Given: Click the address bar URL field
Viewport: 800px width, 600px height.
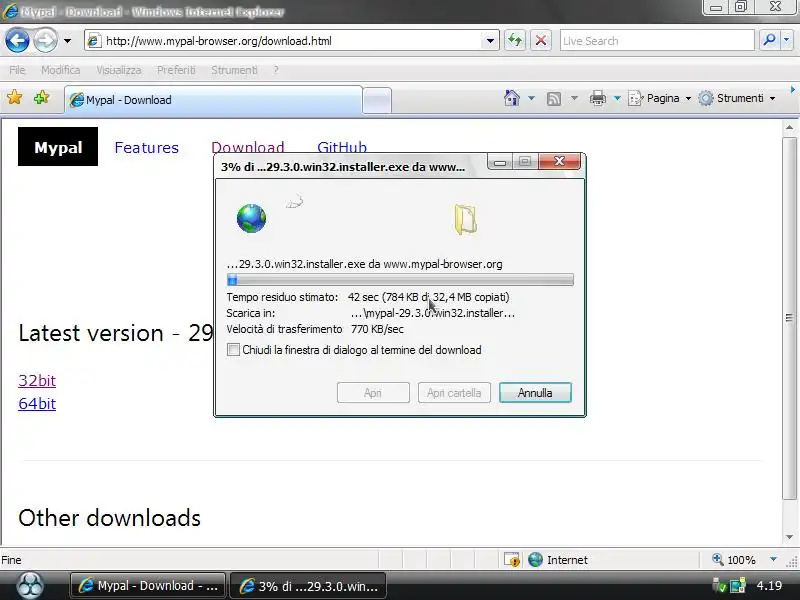Looking at the screenshot, I should point(283,41).
